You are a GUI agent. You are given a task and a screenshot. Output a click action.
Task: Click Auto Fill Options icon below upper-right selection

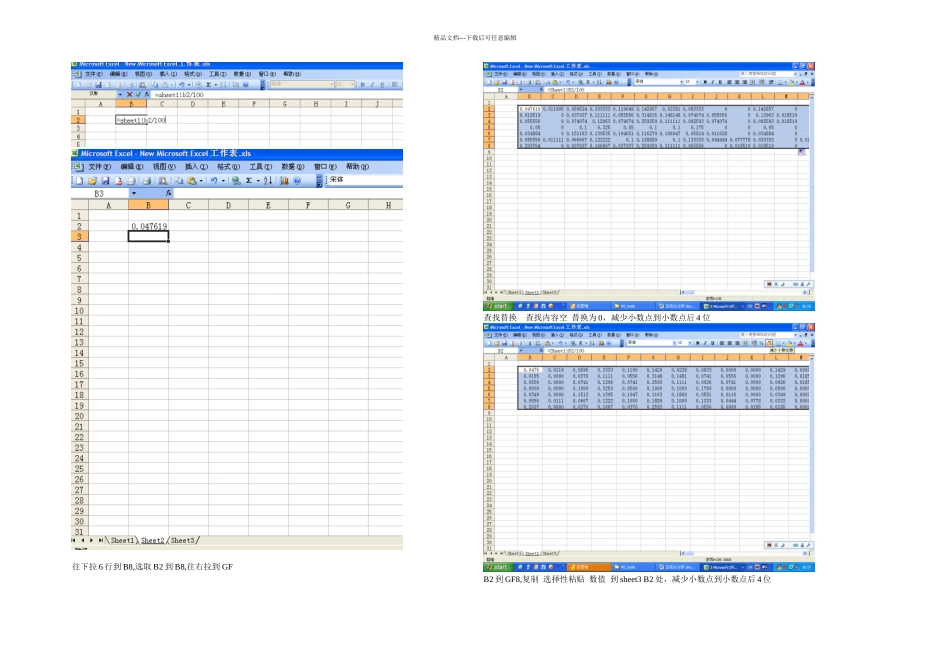pos(802,151)
